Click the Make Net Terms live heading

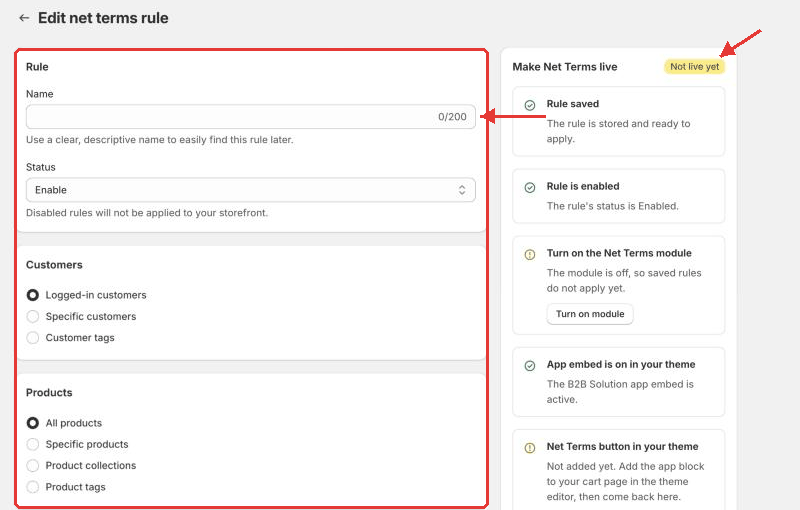[x=565, y=67]
